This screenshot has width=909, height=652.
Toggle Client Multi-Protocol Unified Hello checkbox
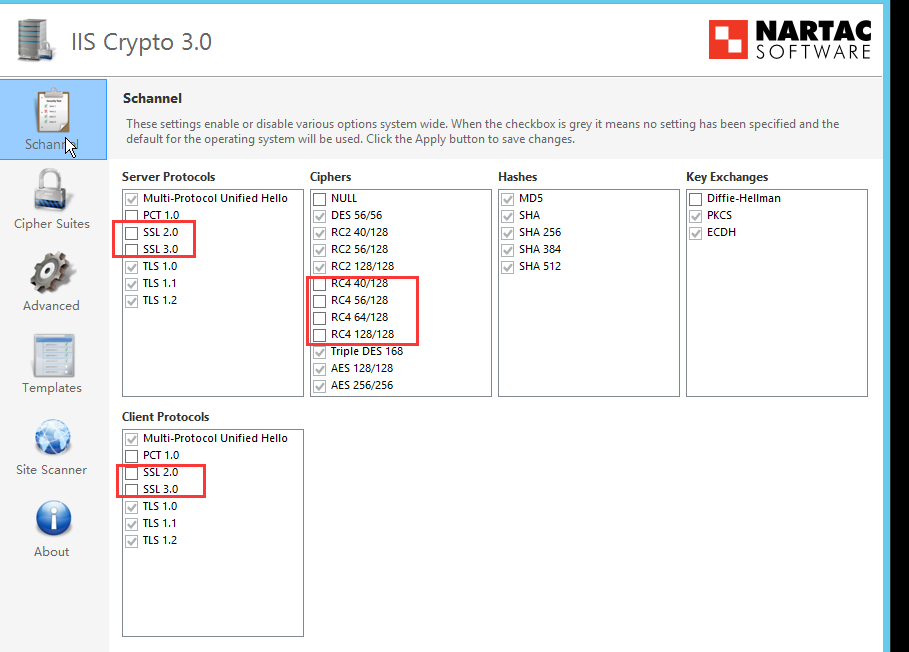click(x=132, y=439)
